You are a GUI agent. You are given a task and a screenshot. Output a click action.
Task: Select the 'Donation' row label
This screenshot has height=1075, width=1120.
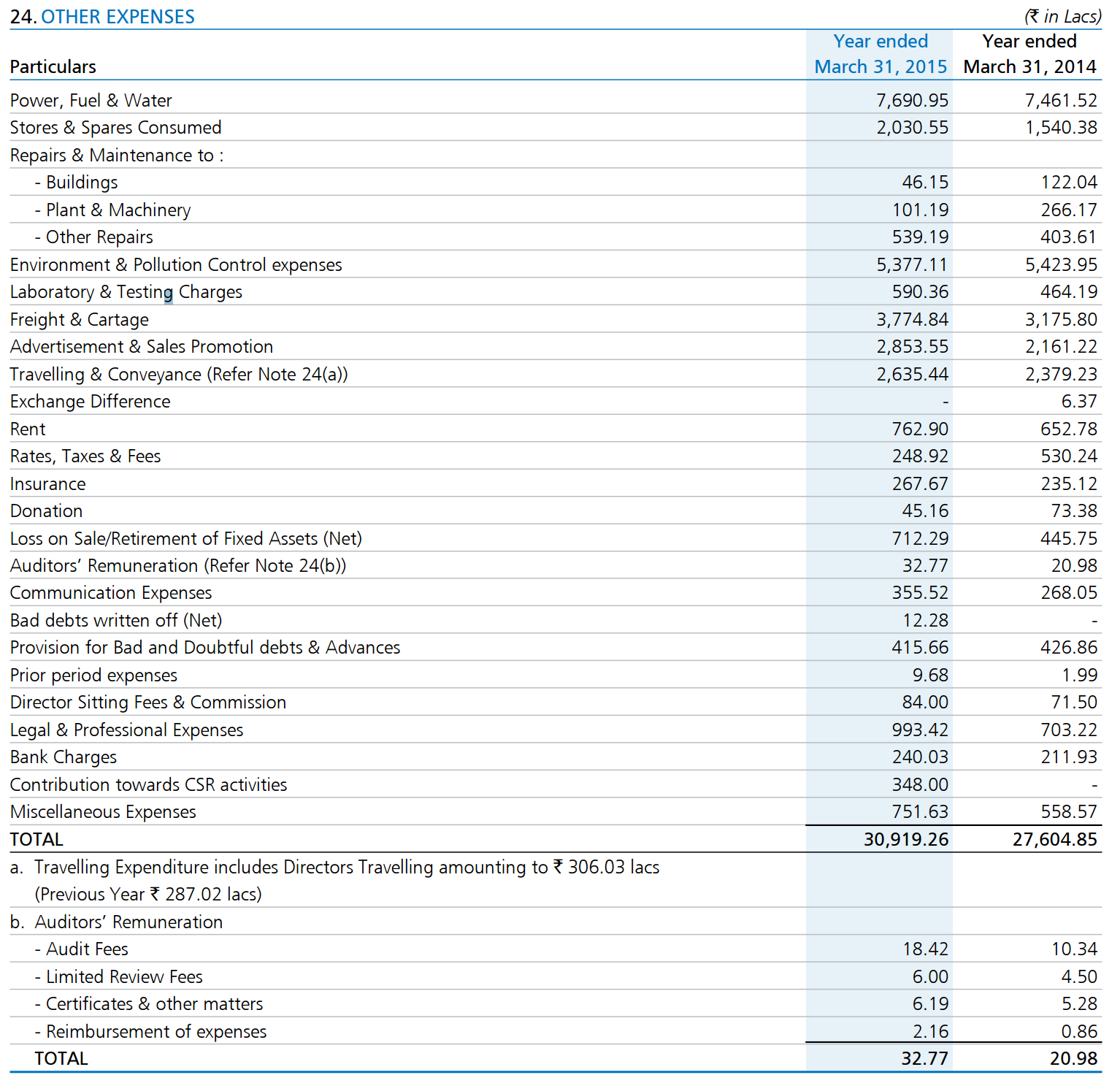coord(47,510)
